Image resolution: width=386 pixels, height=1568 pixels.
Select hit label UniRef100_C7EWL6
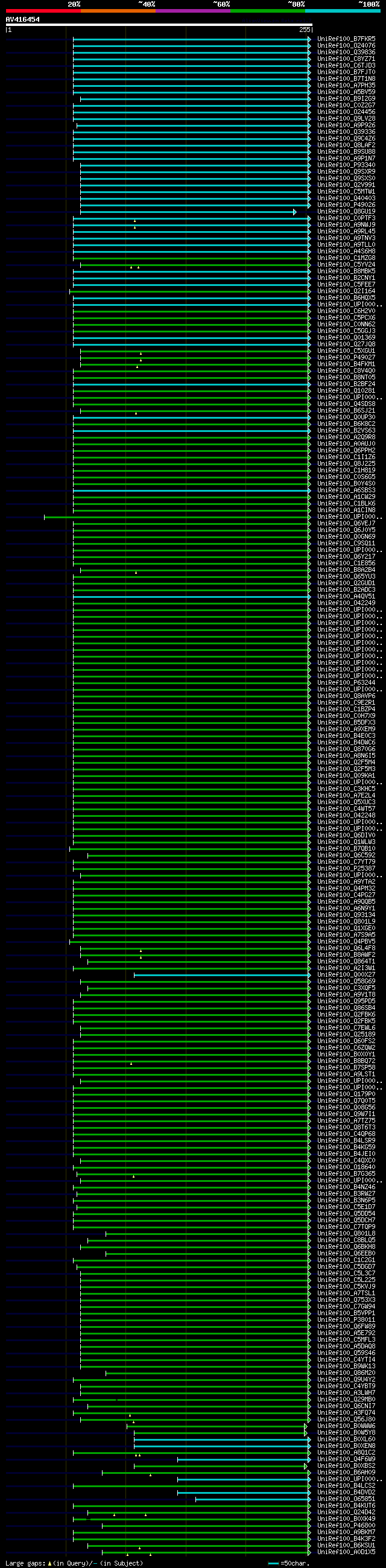click(346, 1028)
